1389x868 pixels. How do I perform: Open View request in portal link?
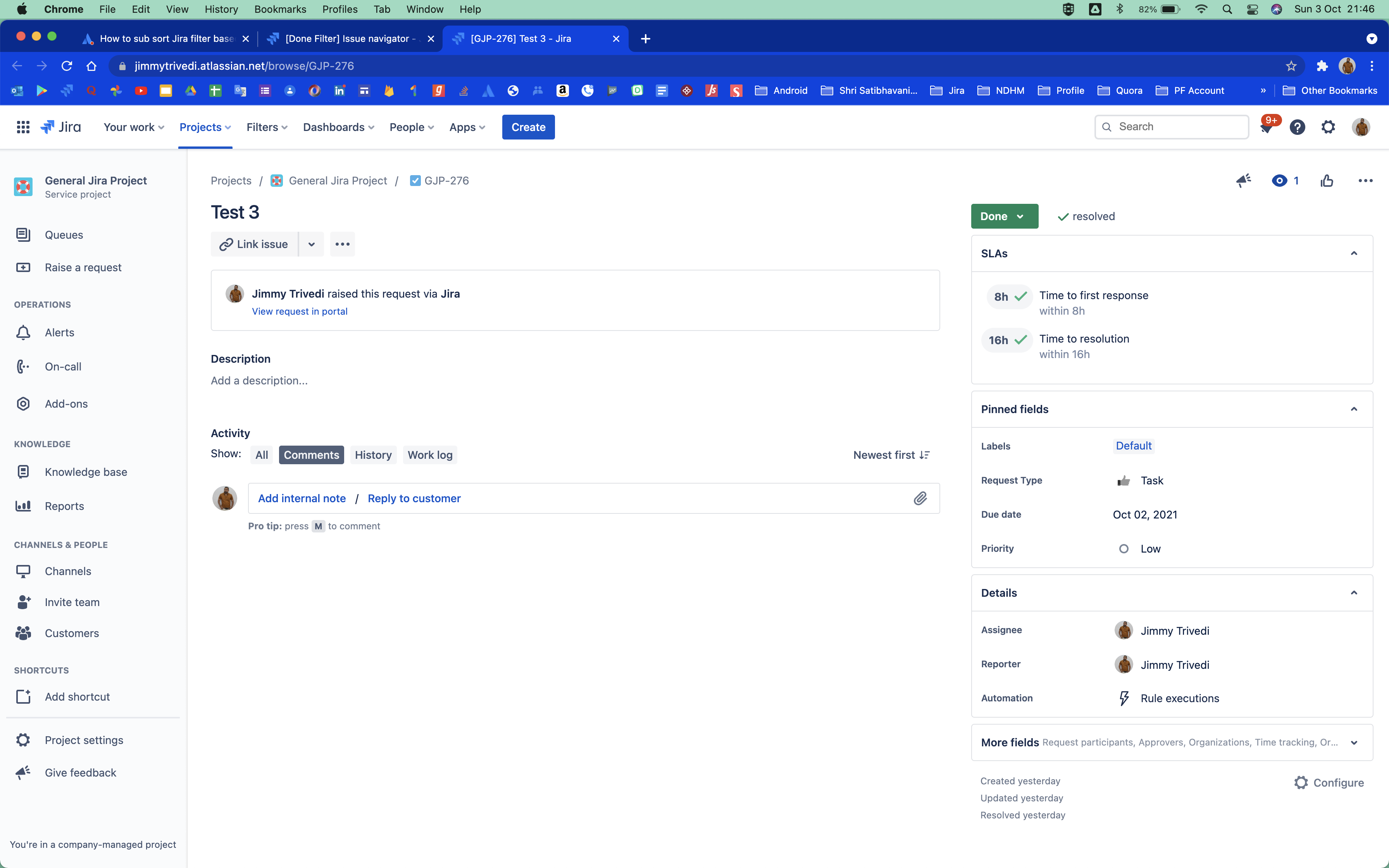point(300,311)
